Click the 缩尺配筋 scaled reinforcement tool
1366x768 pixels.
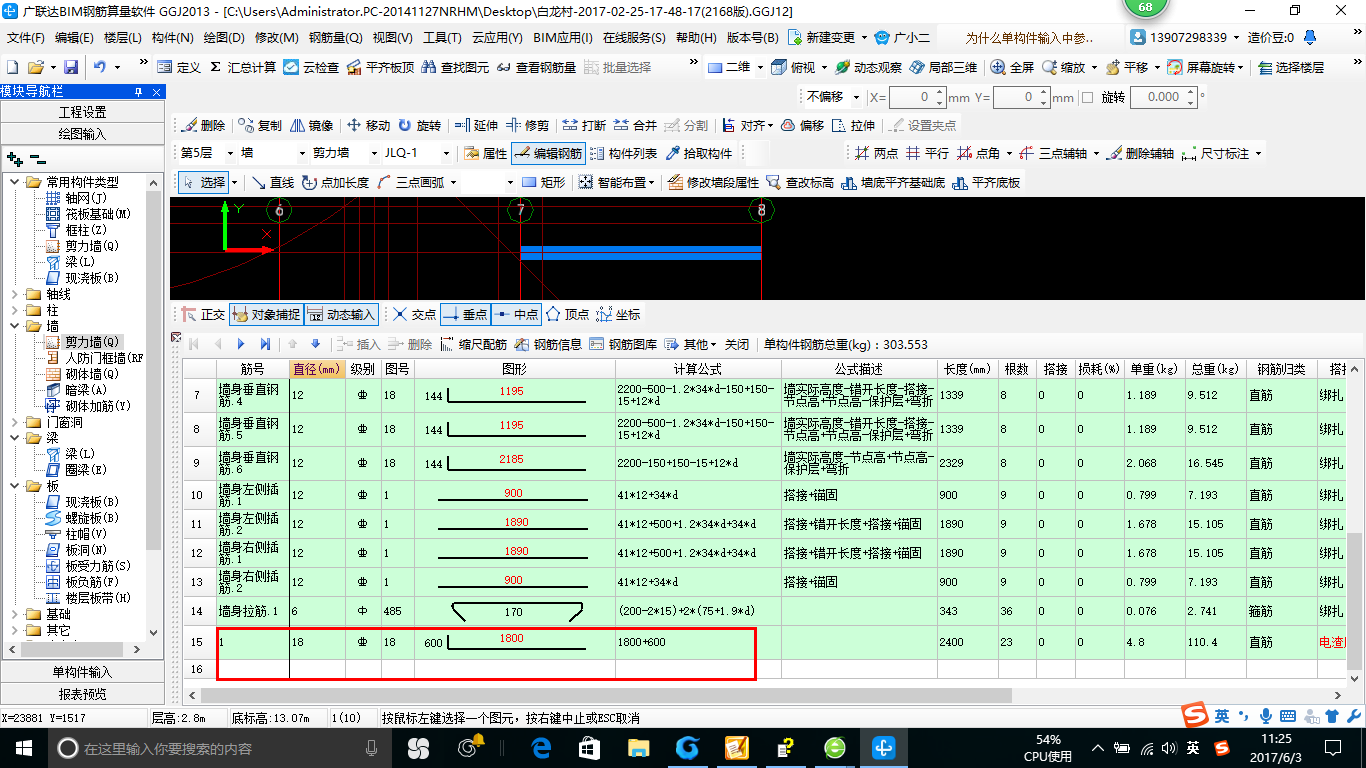(473, 344)
